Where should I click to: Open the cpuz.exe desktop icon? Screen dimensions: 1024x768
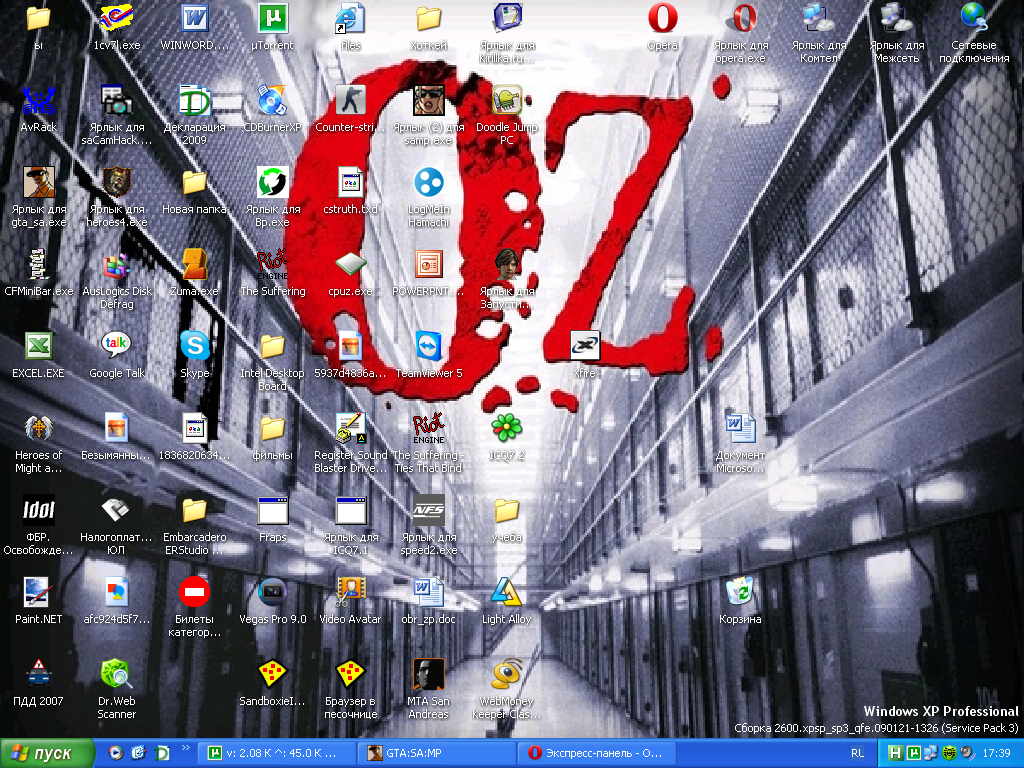tap(350, 272)
